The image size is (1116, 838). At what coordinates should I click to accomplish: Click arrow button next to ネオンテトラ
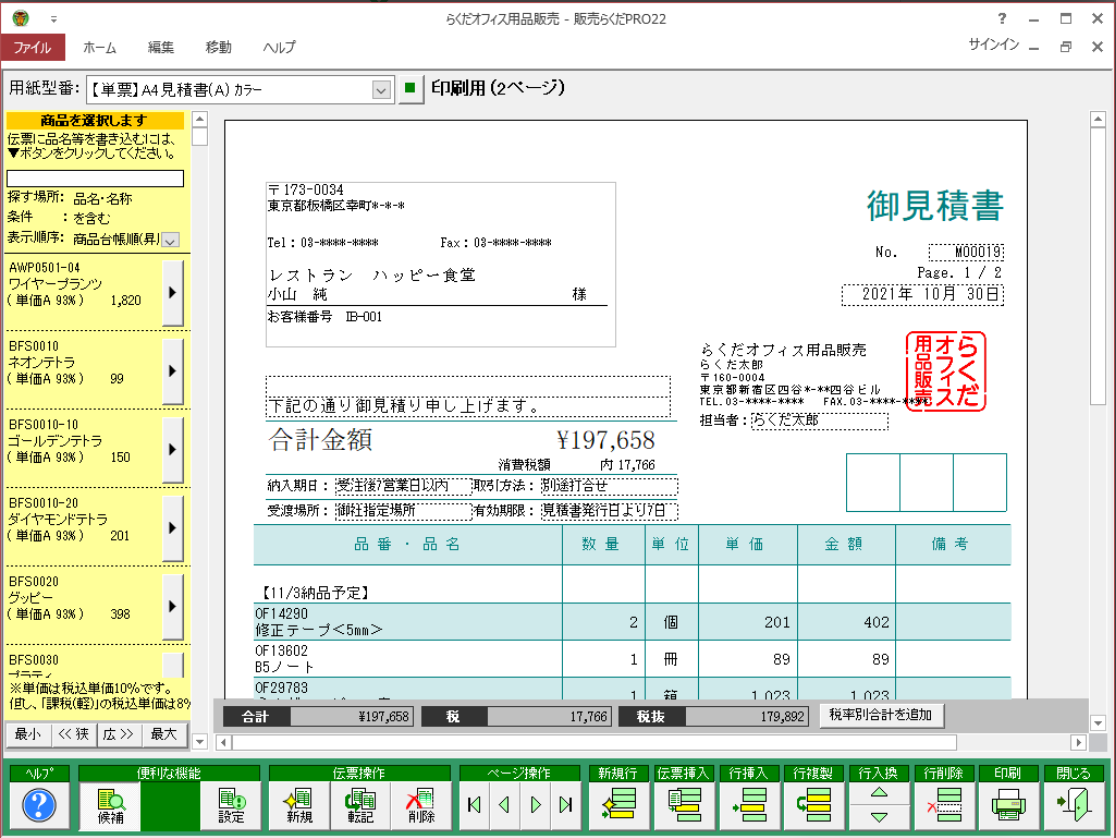[173, 370]
